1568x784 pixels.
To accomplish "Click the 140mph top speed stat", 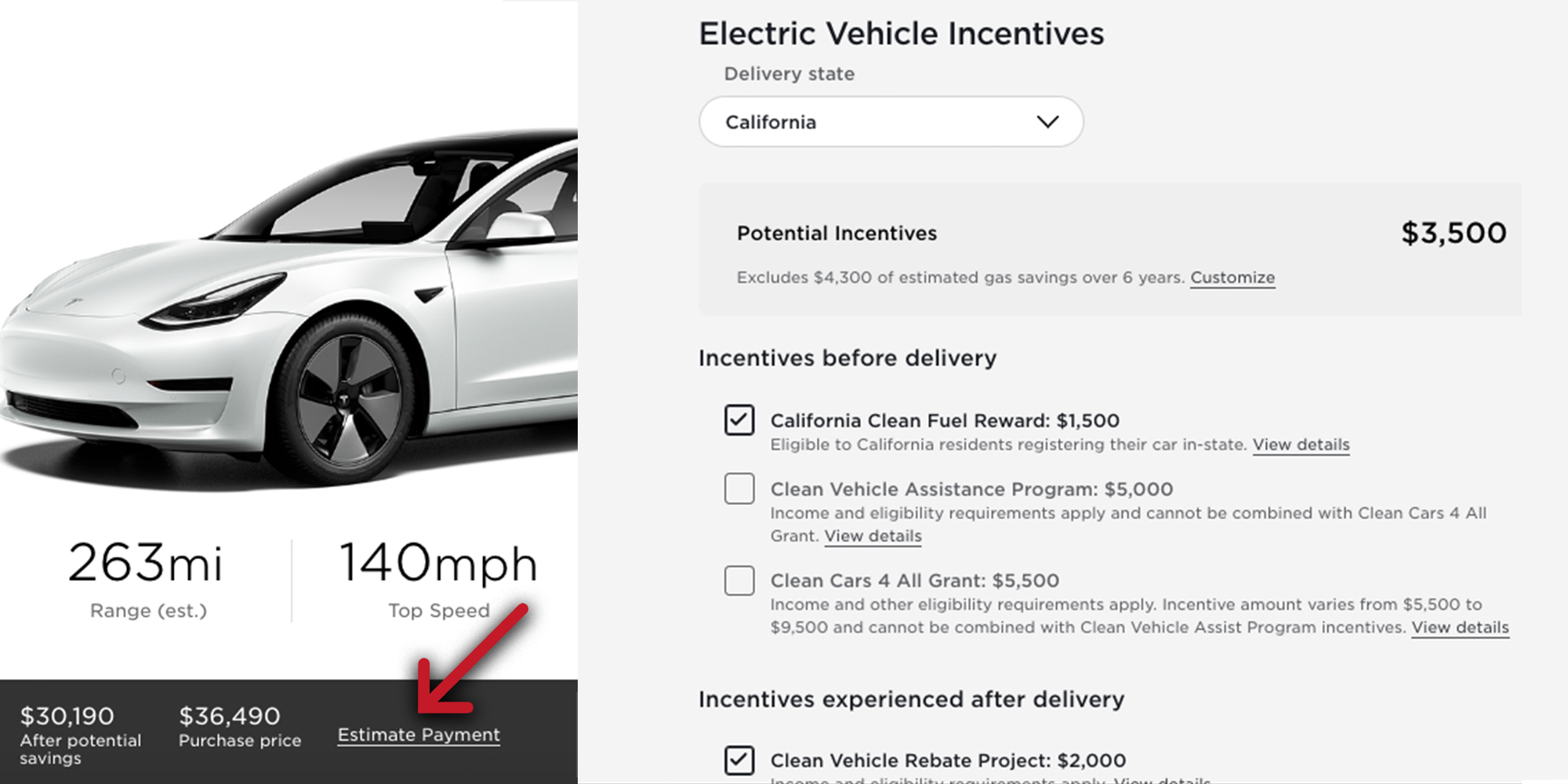I will click(438, 563).
